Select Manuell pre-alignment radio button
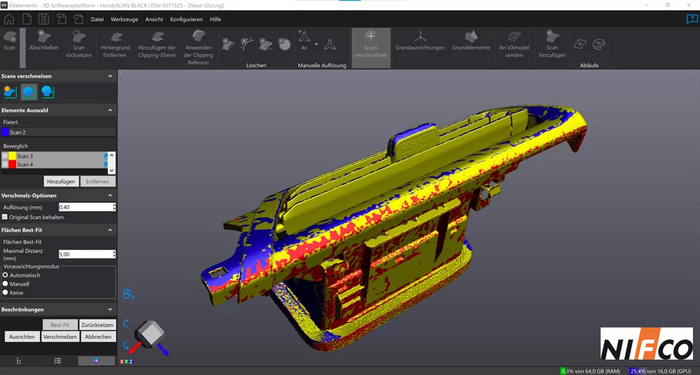 point(5,284)
